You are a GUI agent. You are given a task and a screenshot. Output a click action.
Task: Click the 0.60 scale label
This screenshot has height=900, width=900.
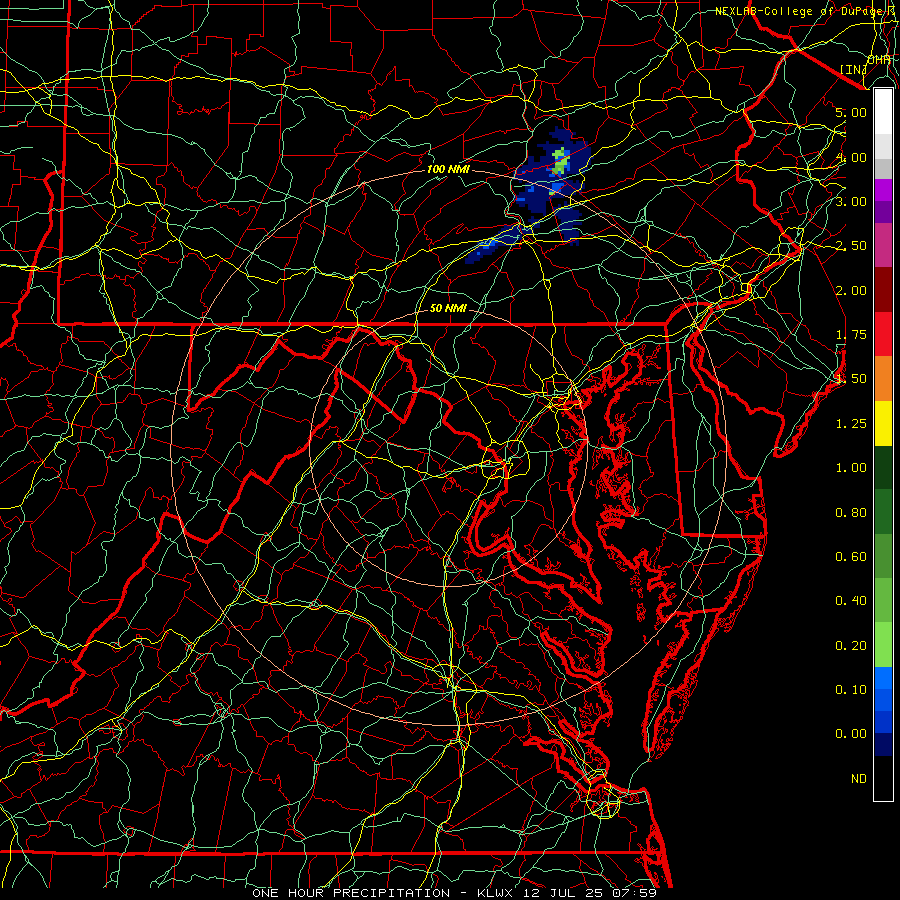click(x=851, y=557)
